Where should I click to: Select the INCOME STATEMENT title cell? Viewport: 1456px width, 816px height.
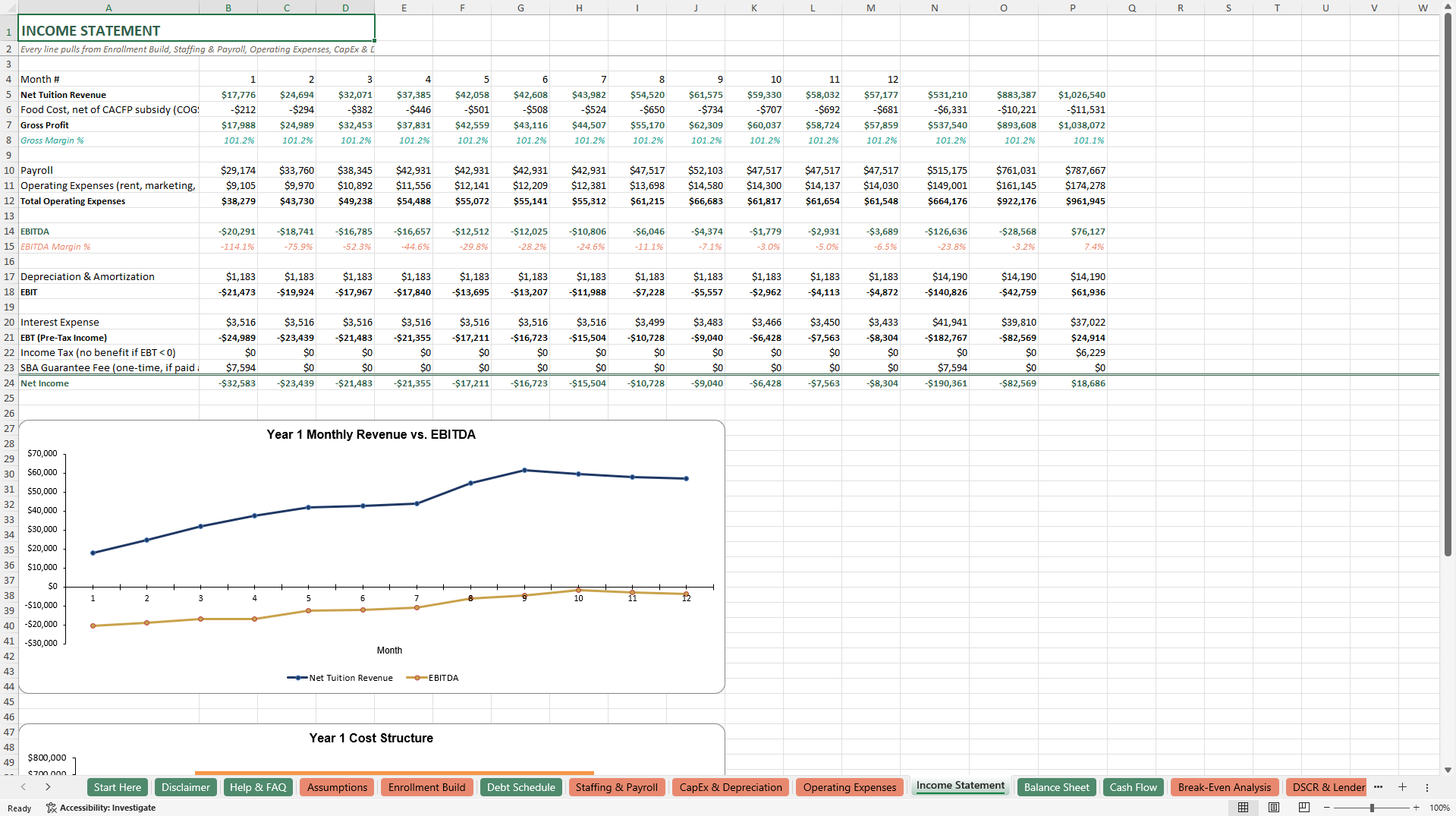pos(197,28)
